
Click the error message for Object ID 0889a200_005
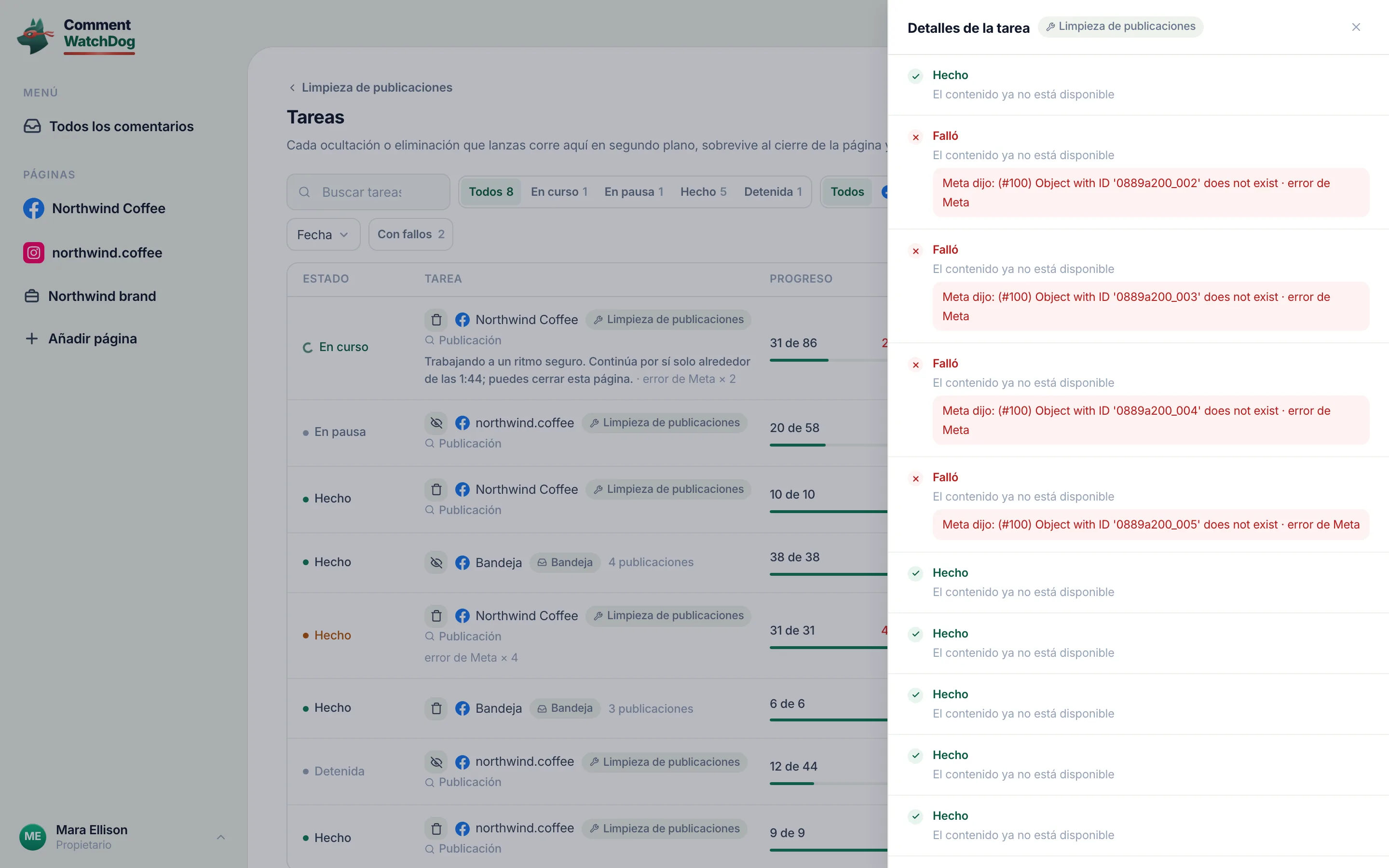(1151, 525)
